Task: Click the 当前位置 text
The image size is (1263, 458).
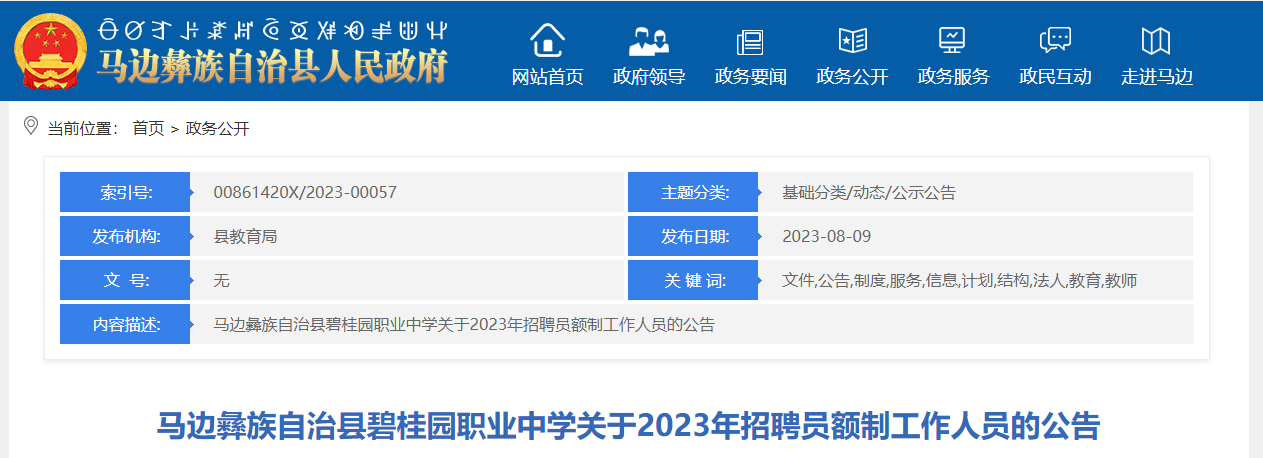Action: [84, 128]
